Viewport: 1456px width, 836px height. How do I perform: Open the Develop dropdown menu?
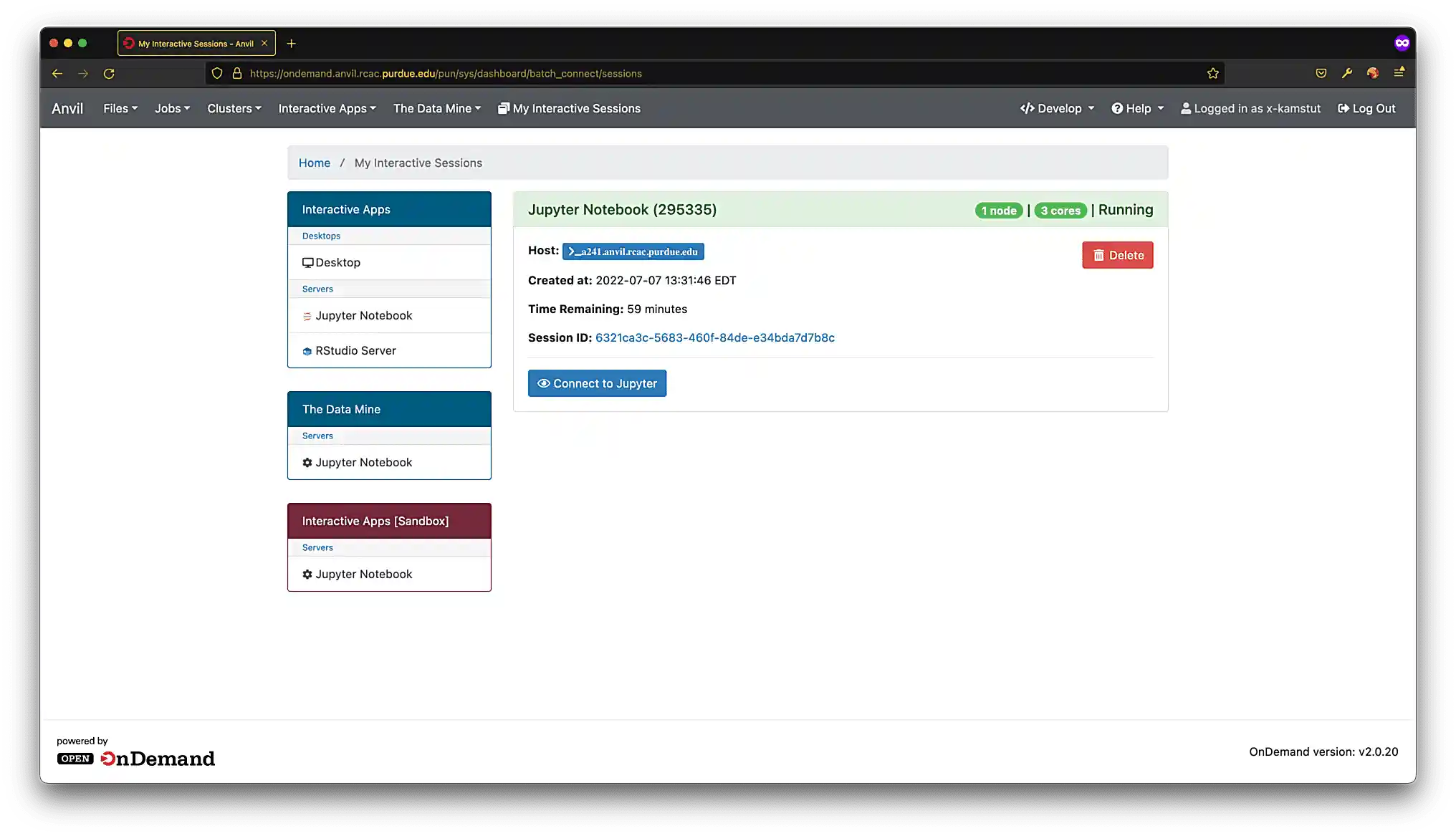[1057, 108]
